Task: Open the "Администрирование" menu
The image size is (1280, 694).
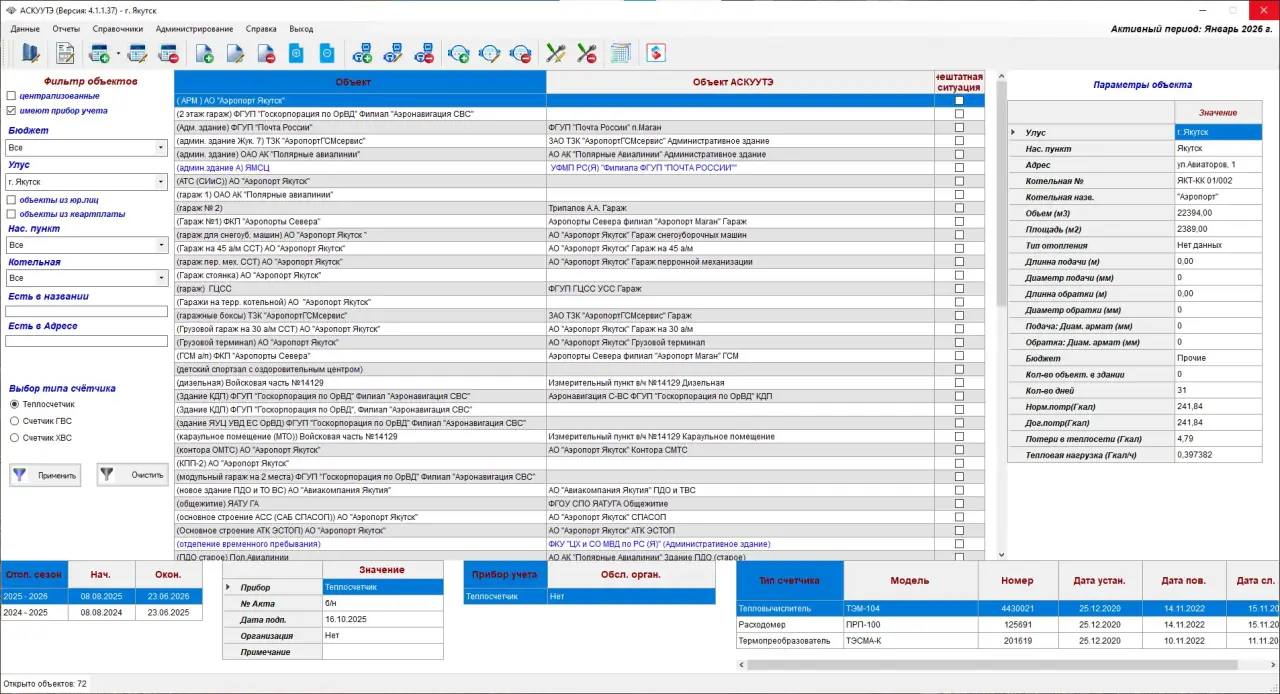Action: tap(194, 29)
